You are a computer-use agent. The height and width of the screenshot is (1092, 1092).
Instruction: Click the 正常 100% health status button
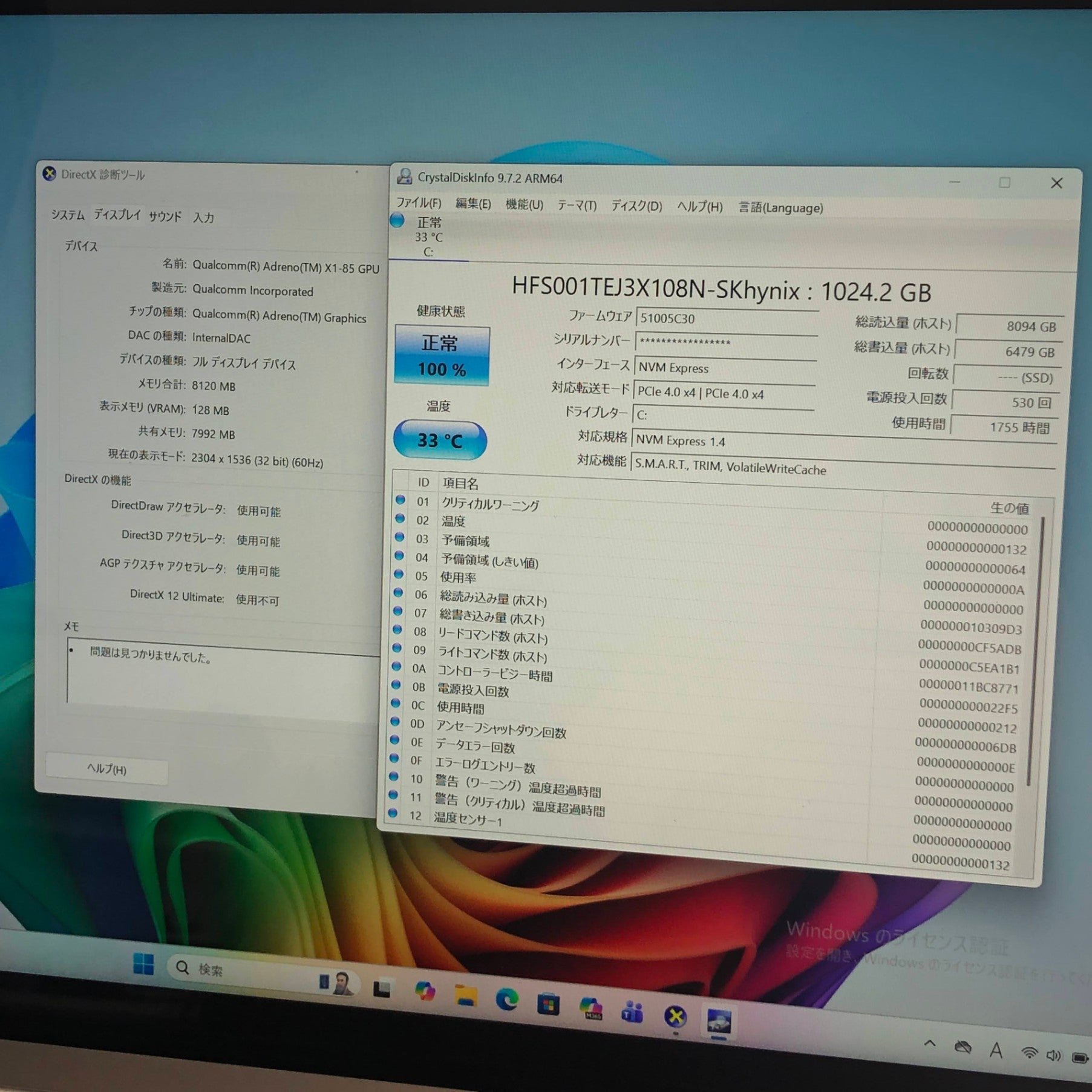[442, 356]
